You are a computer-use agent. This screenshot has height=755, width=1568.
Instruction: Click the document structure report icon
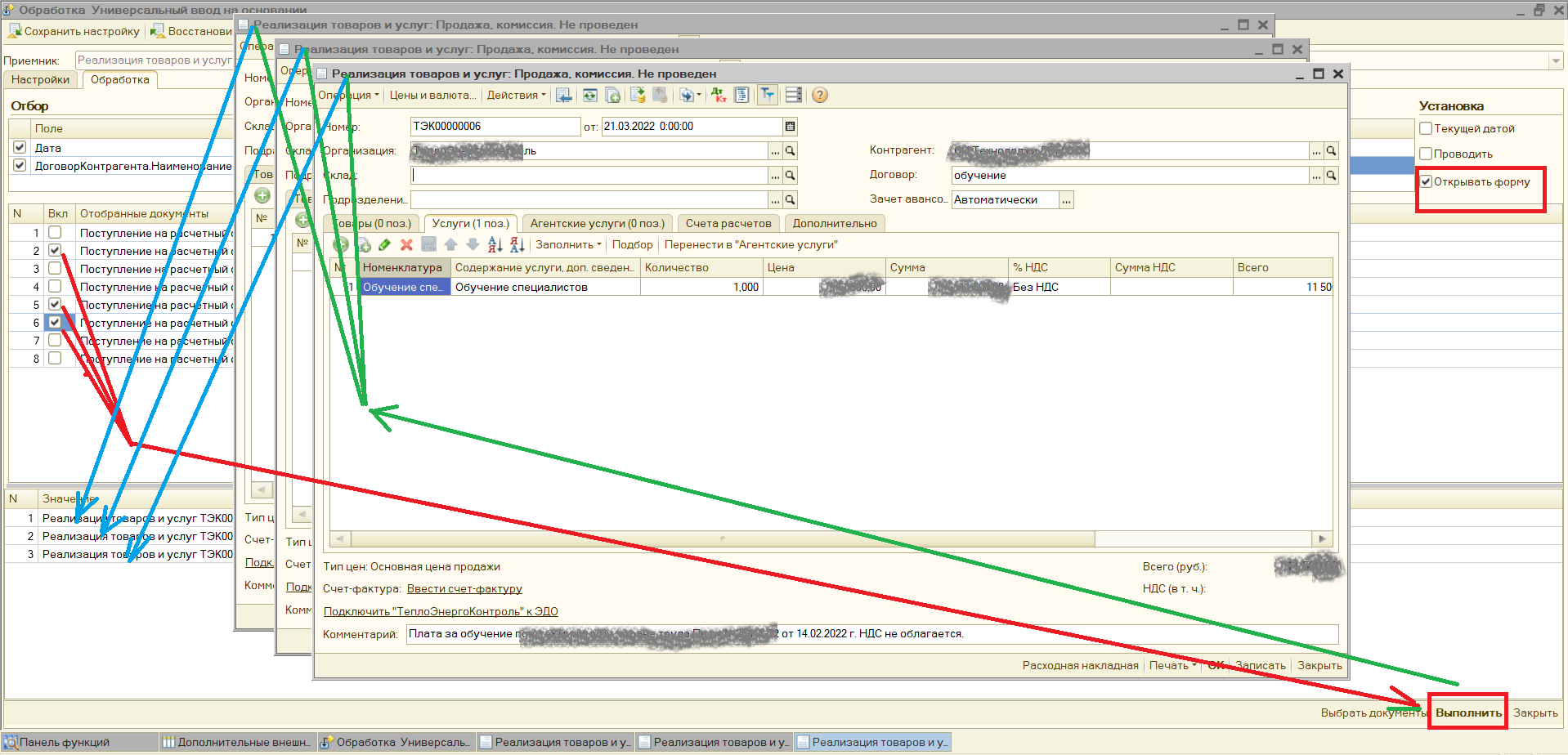pyautogui.click(x=741, y=96)
